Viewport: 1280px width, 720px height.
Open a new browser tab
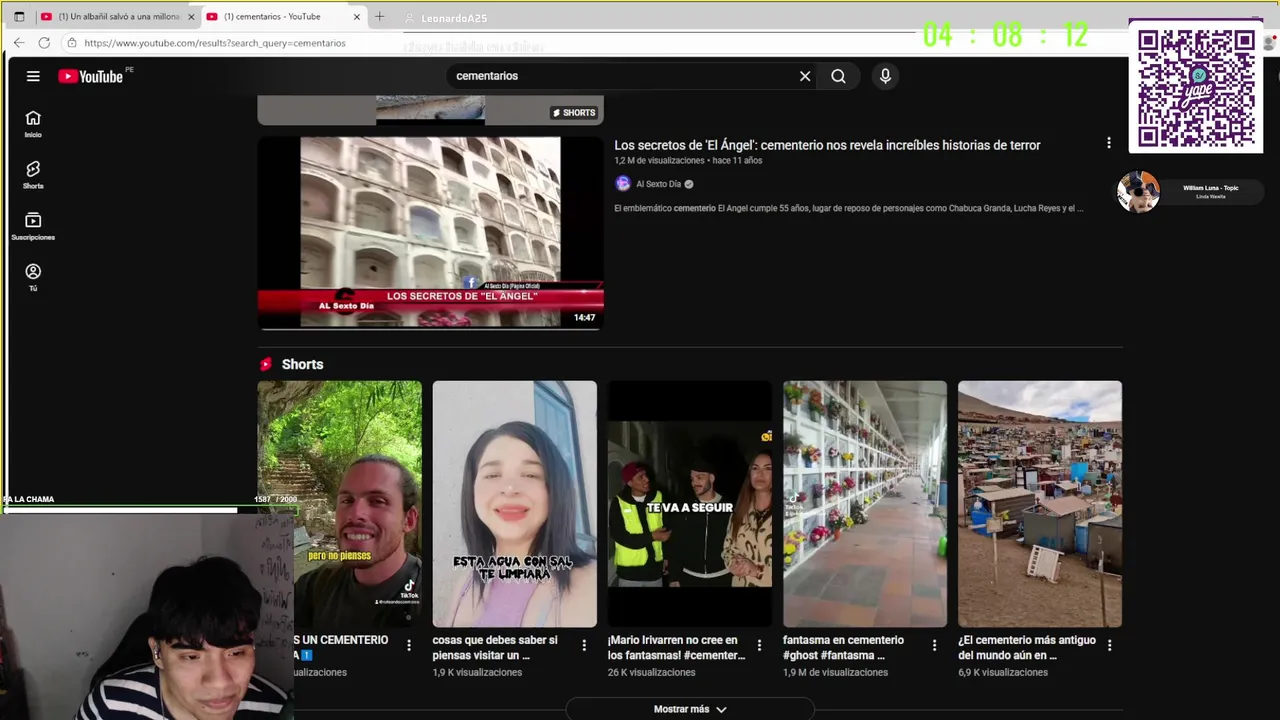379,17
